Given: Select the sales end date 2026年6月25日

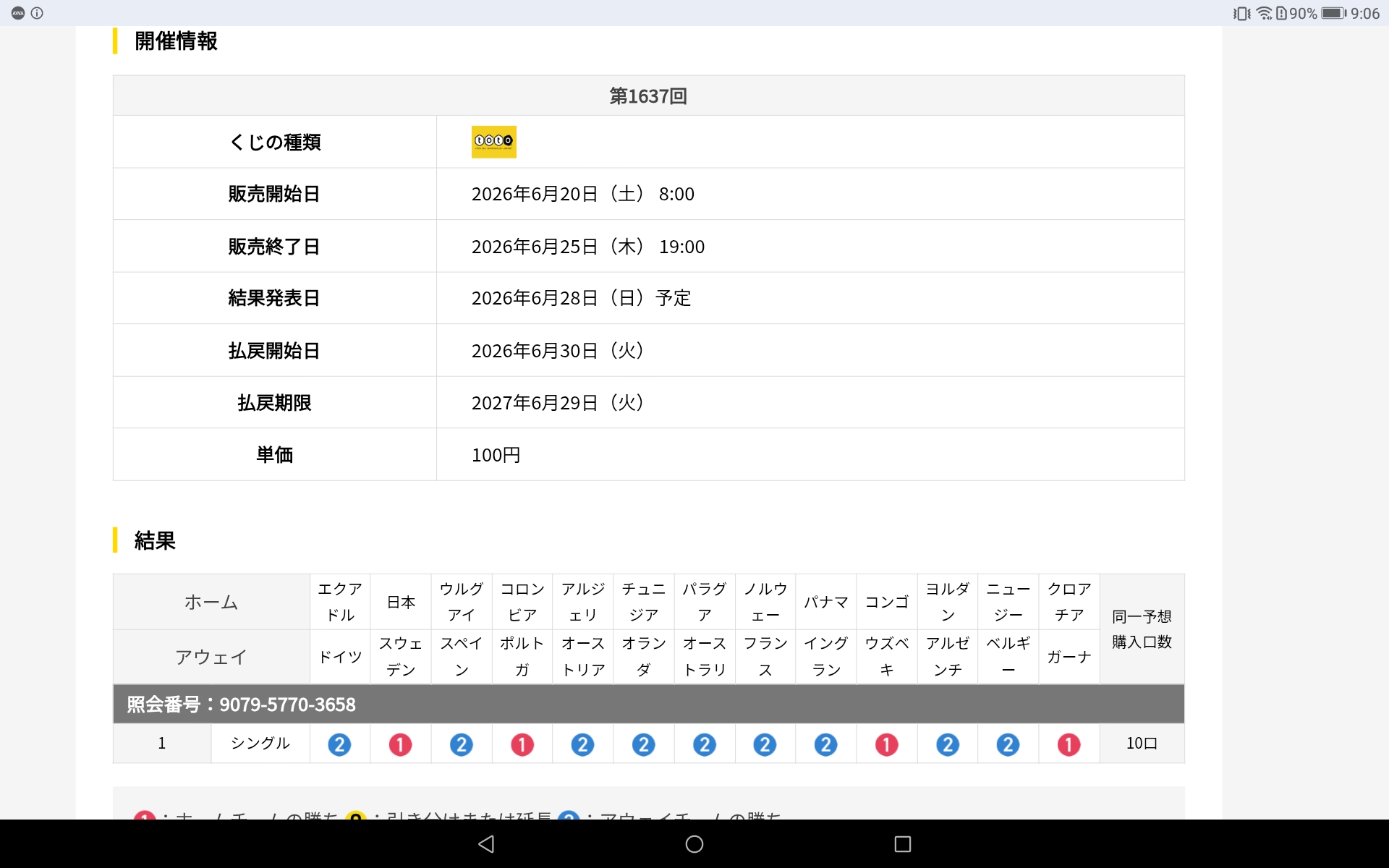Looking at the screenshot, I should [587, 247].
